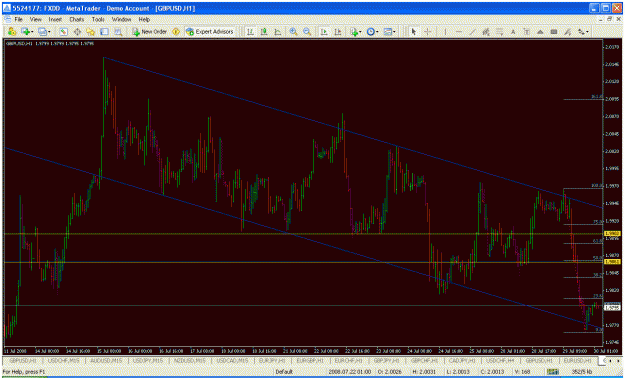
Task: Select the Fibonacci retracement tool
Action: coord(499,32)
